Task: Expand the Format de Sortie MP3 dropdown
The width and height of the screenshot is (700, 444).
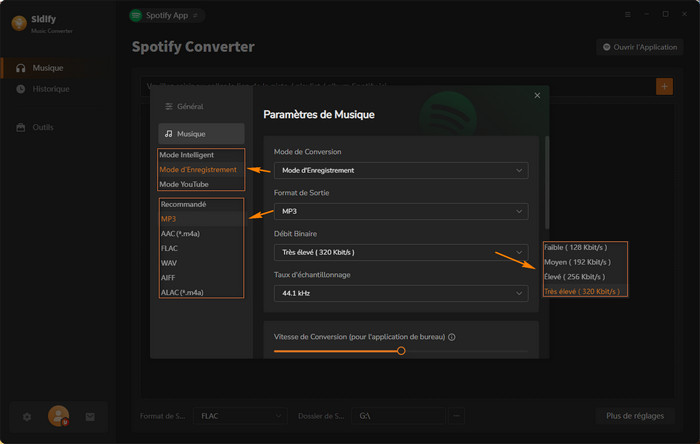Action: click(401, 212)
